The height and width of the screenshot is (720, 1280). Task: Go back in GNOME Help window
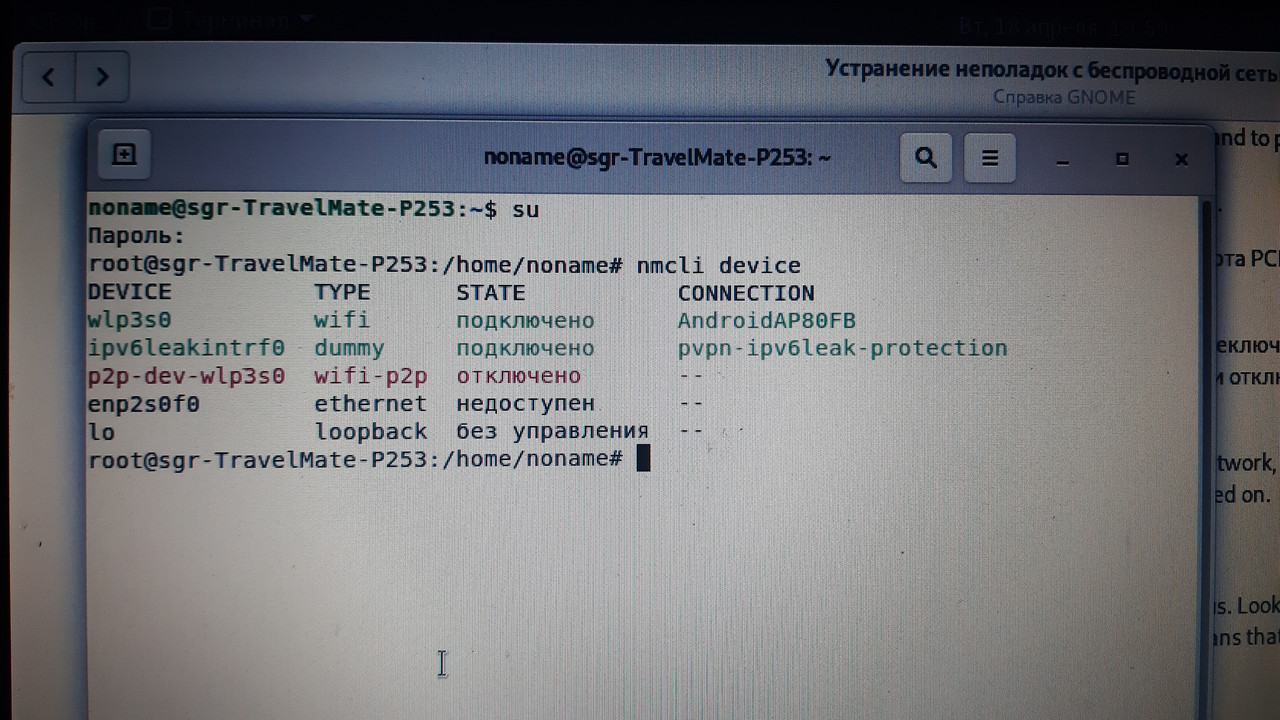tap(48, 77)
